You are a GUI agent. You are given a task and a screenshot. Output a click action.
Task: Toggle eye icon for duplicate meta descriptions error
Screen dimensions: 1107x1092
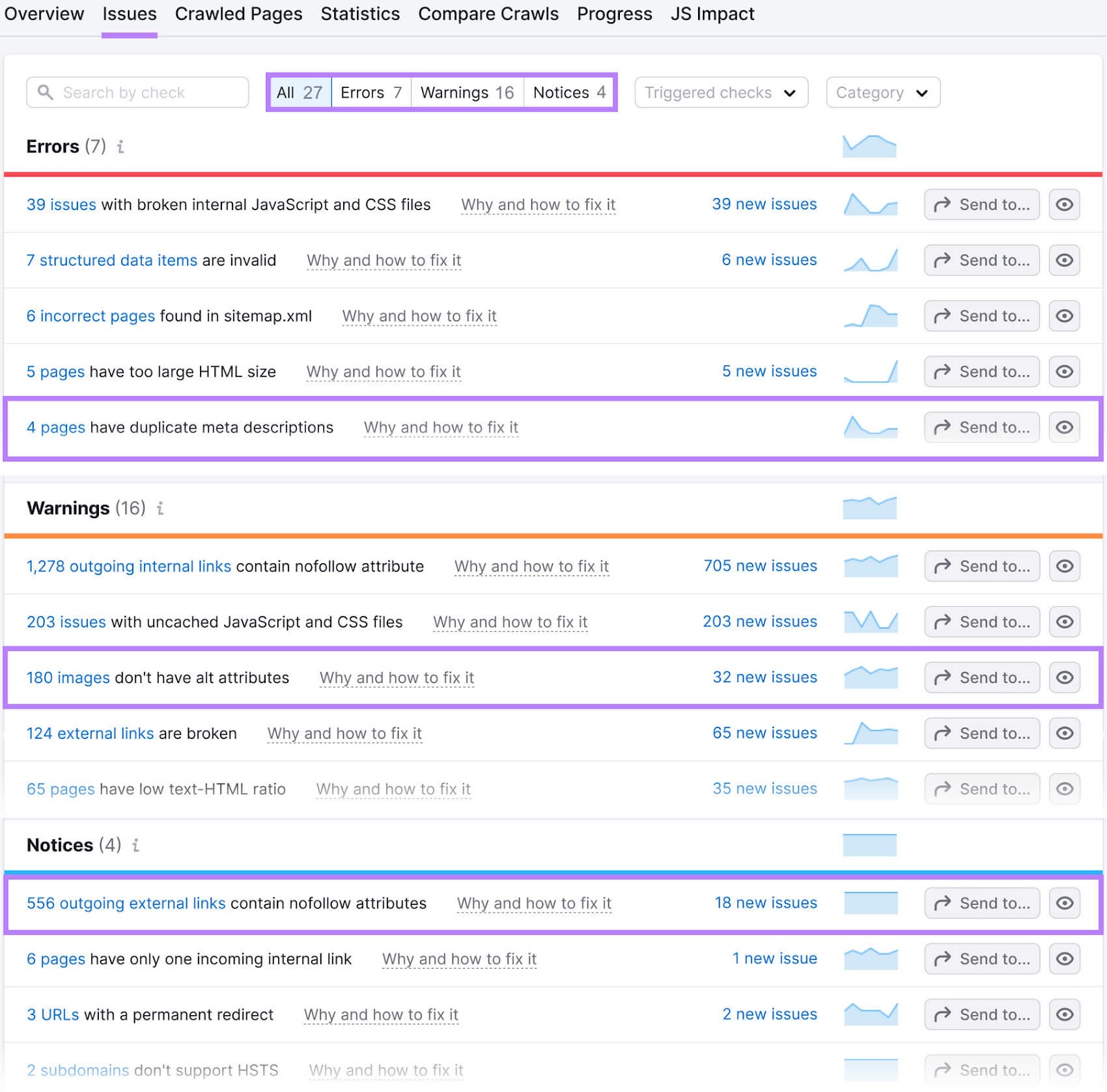[1064, 427]
